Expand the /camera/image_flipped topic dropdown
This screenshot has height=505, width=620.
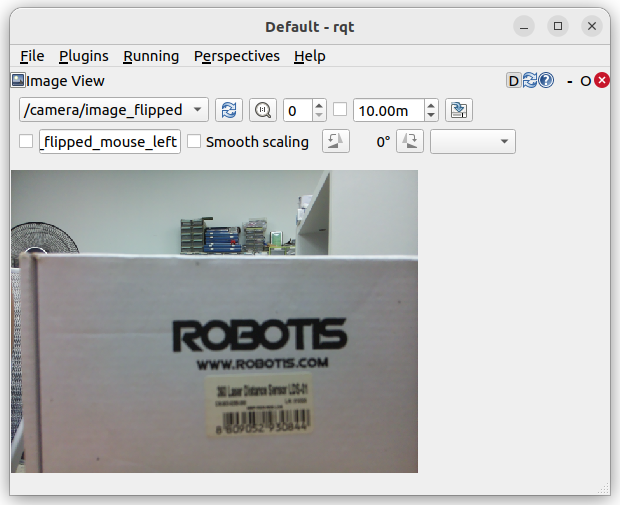pyautogui.click(x=114, y=110)
